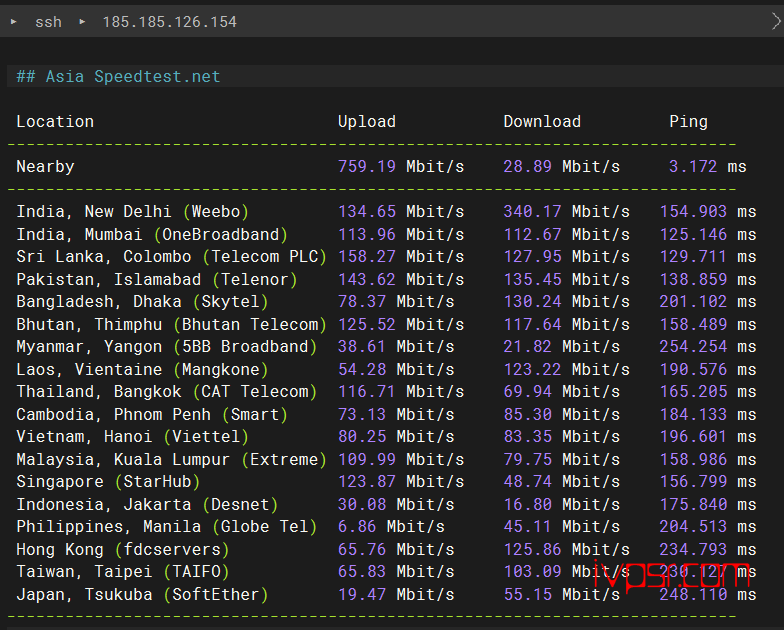Select Hanoi ping value 196.601
Image resolution: width=784 pixels, height=630 pixels.
693,436
